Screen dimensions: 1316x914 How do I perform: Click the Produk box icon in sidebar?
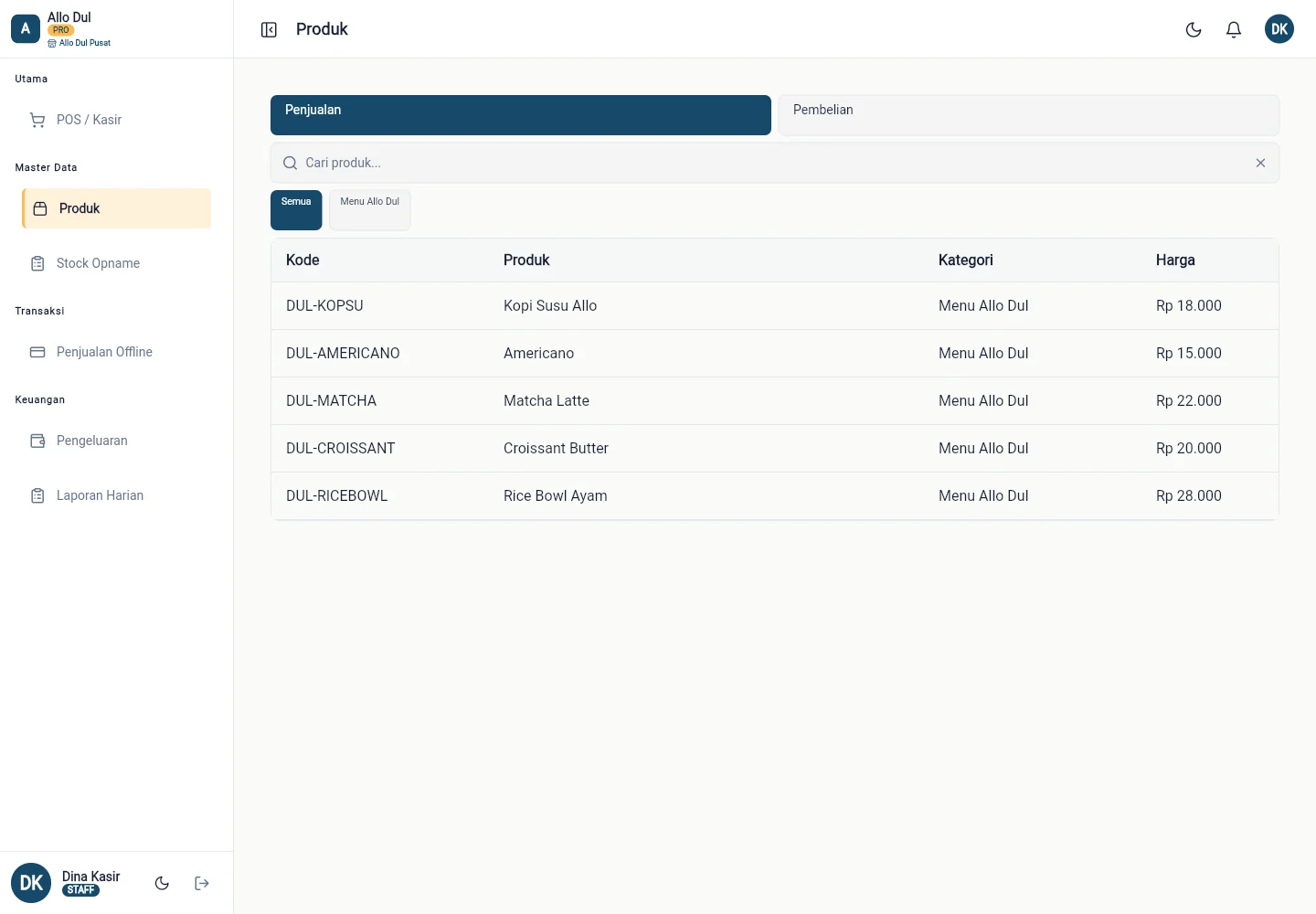(40, 208)
